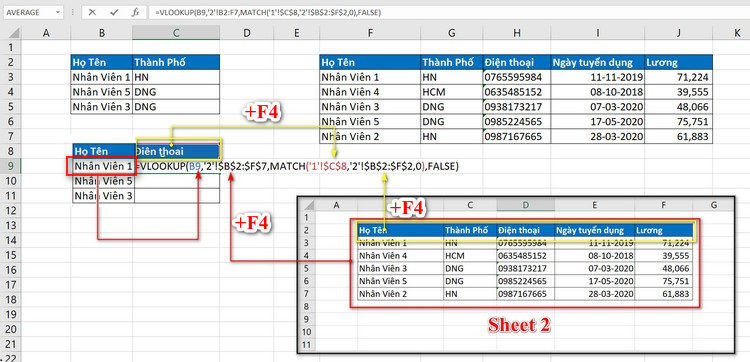750x362 pixels.
Task: Click the Enter checkmark icon in formula bar
Action: click(113, 12)
